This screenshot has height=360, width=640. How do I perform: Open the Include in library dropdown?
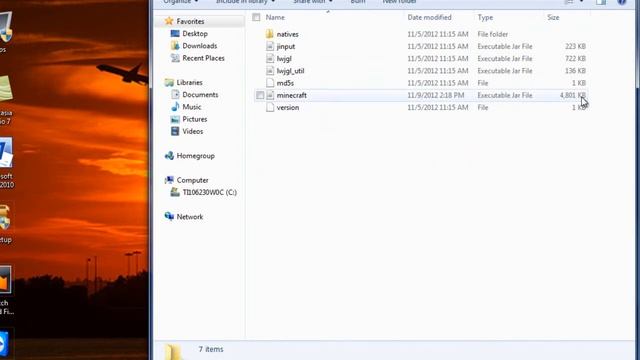coord(245,2)
